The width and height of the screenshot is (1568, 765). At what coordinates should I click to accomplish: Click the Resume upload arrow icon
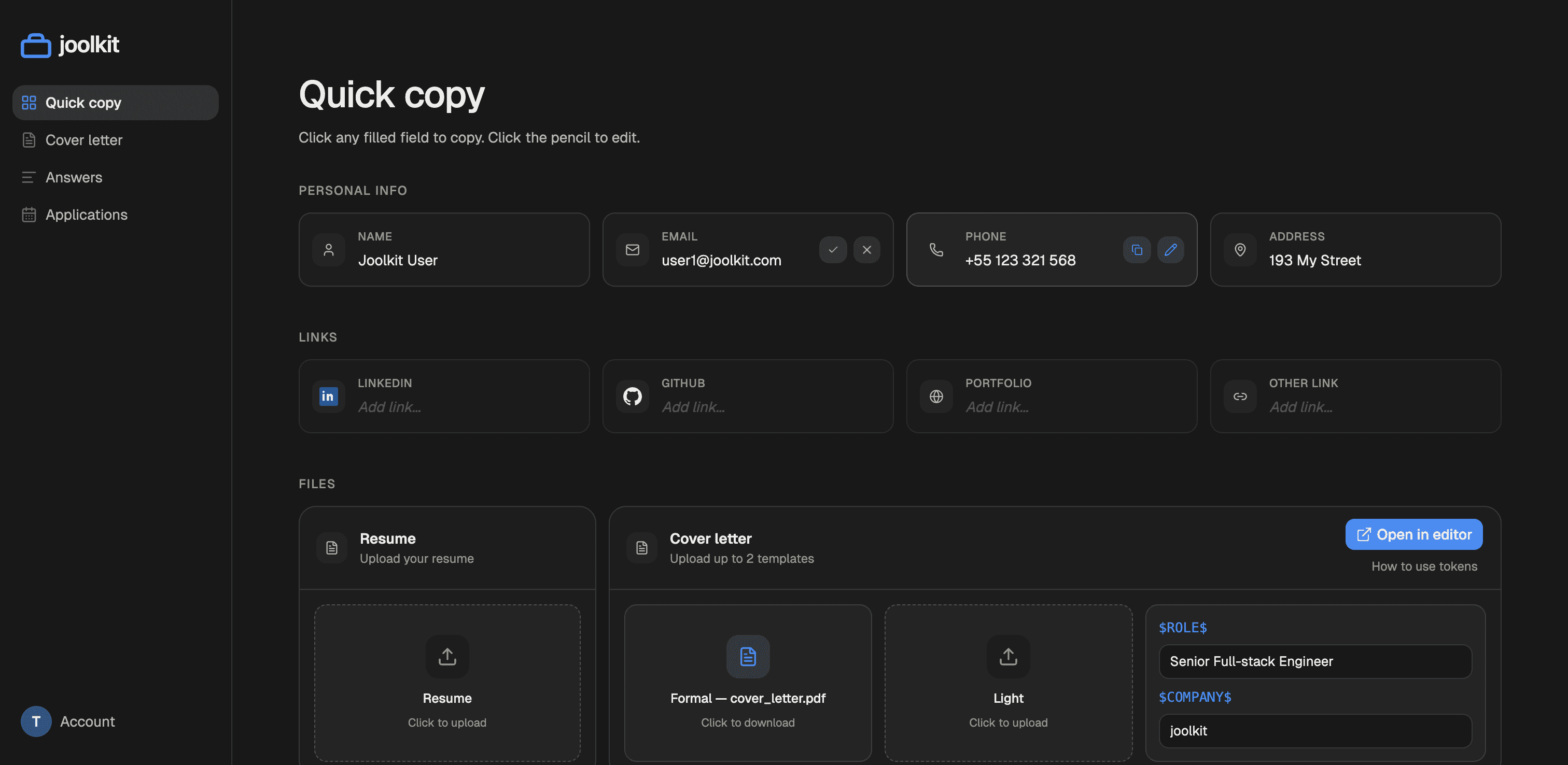coord(447,656)
